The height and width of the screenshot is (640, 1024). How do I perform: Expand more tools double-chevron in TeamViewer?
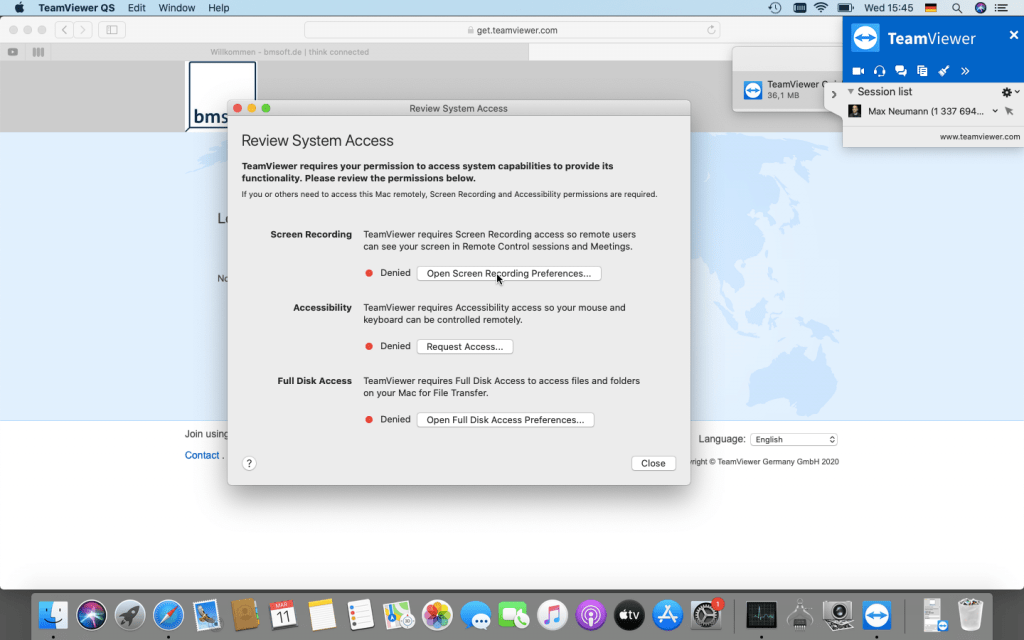pos(965,71)
